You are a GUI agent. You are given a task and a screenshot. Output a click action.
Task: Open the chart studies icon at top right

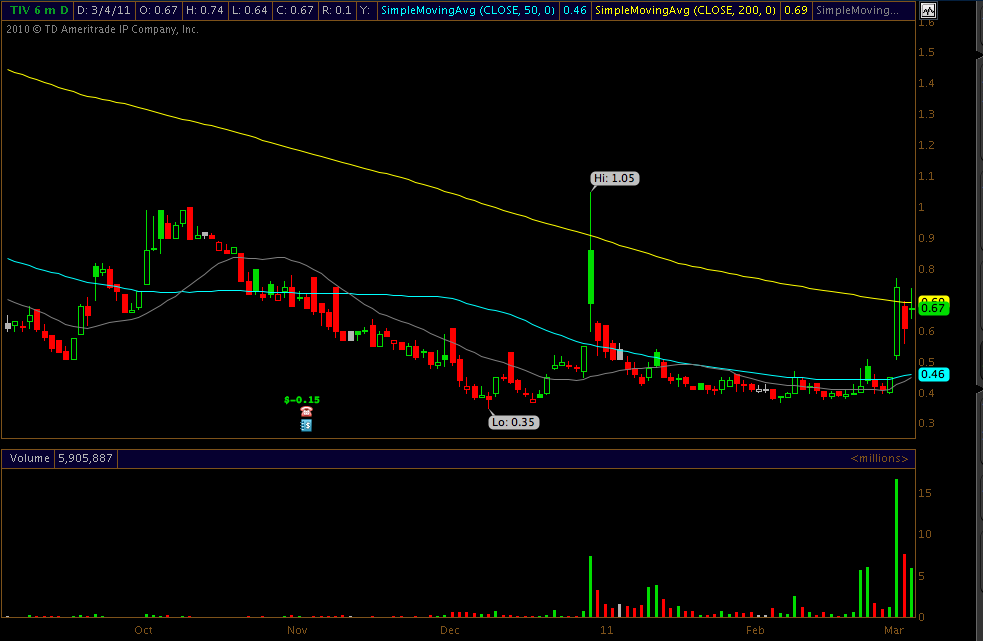coord(928,10)
